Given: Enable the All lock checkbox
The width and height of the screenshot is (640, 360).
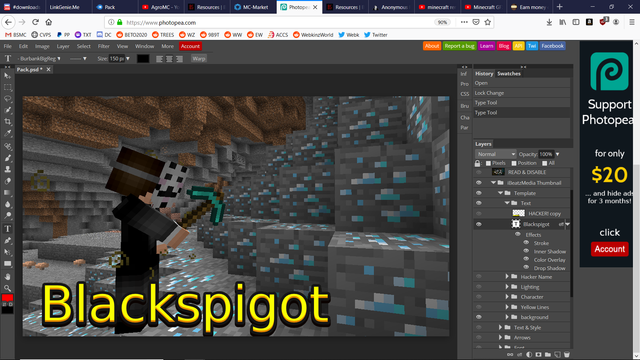Looking at the screenshot, I should click(544, 163).
